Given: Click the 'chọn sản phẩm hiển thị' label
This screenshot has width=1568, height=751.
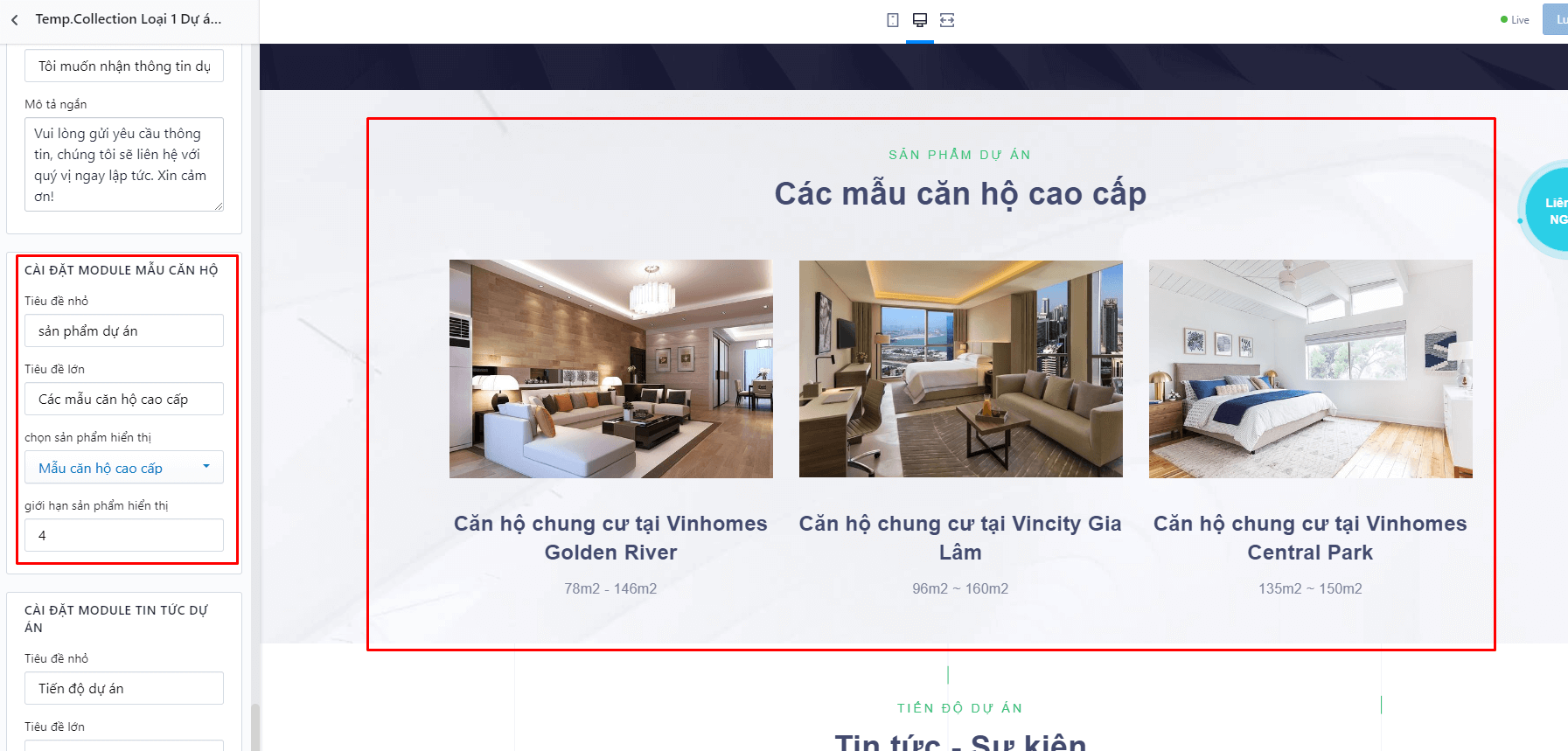Looking at the screenshot, I should 88,437.
